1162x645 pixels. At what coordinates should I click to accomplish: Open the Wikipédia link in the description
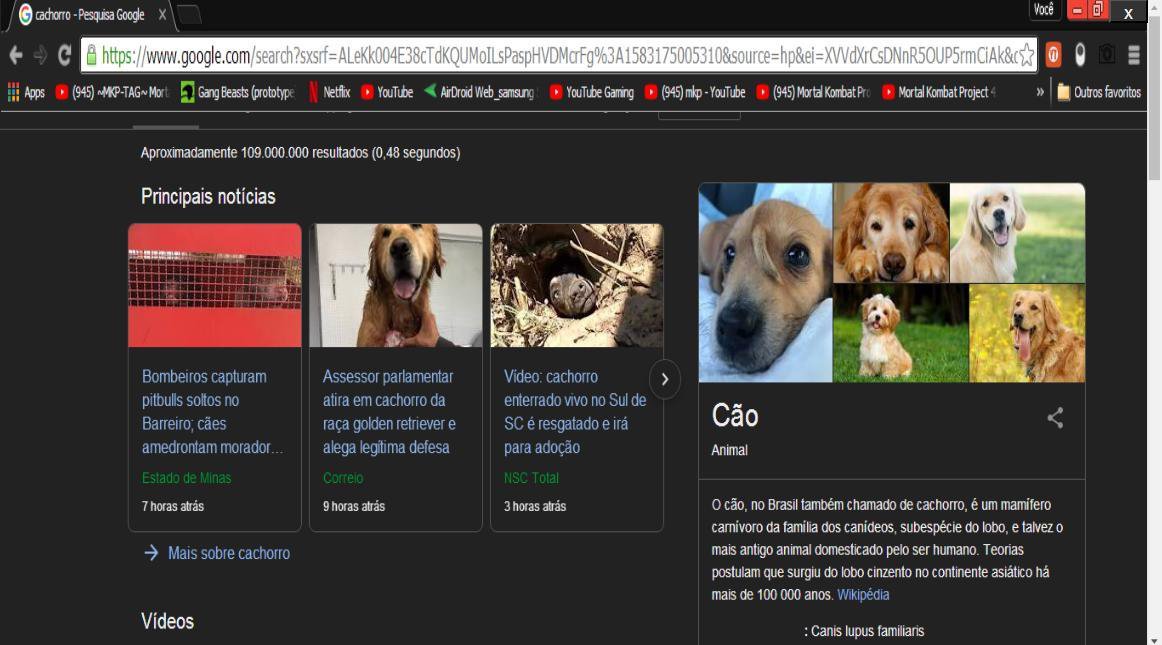coord(863,595)
